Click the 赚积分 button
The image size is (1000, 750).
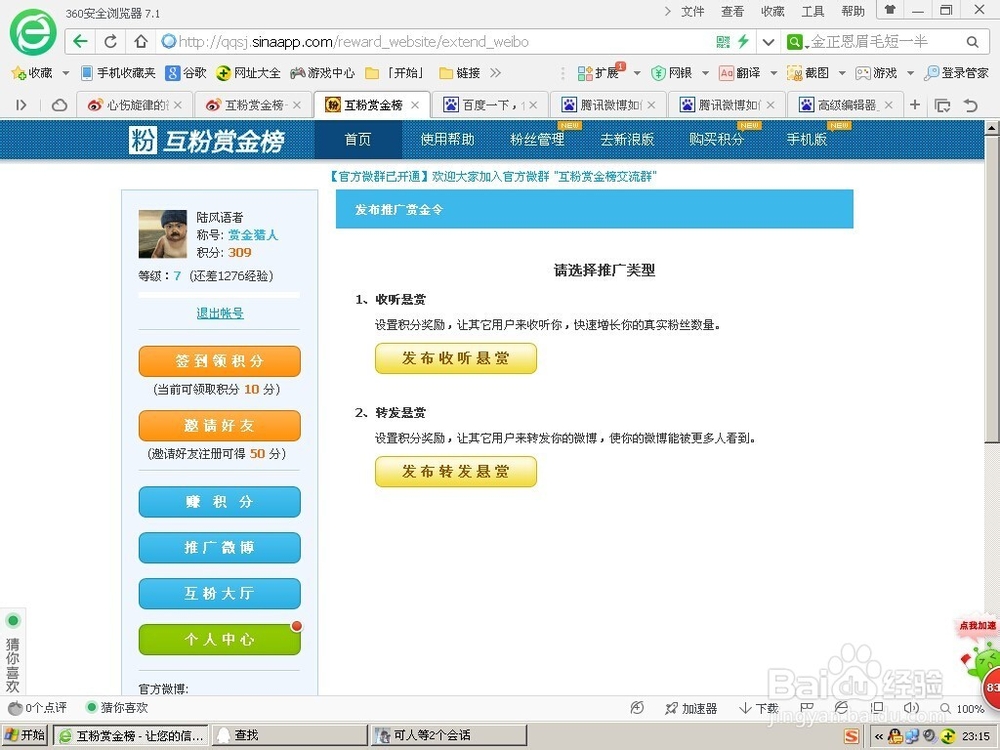(219, 502)
